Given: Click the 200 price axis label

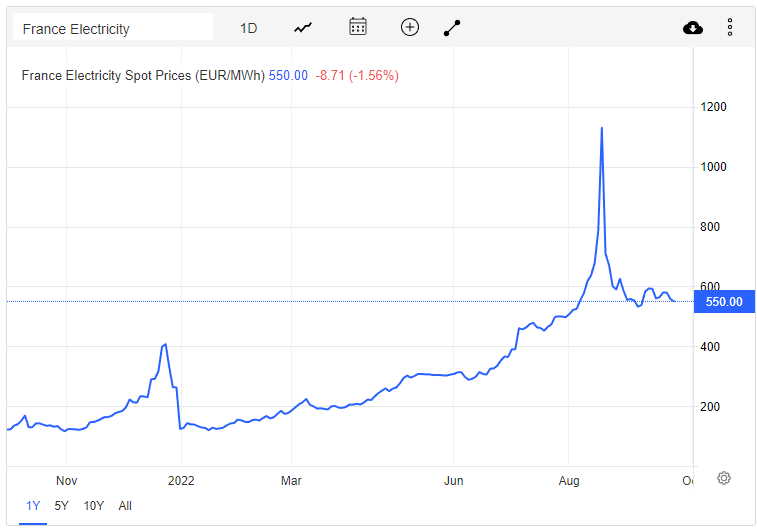Looking at the screenshot, I should tap(710, 406).
